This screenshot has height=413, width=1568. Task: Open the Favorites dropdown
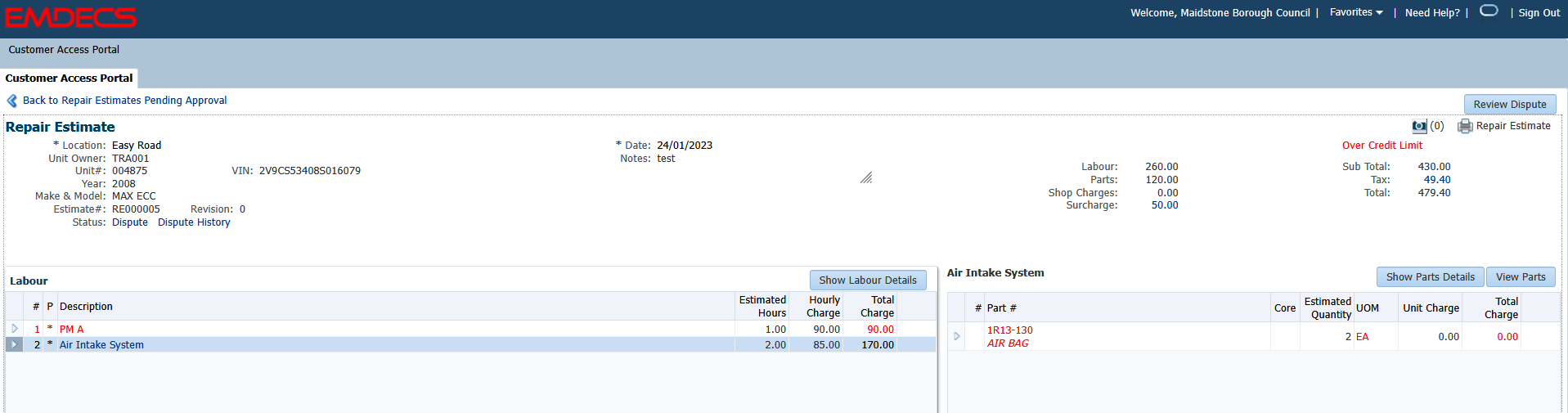[x=1356, y=12]
